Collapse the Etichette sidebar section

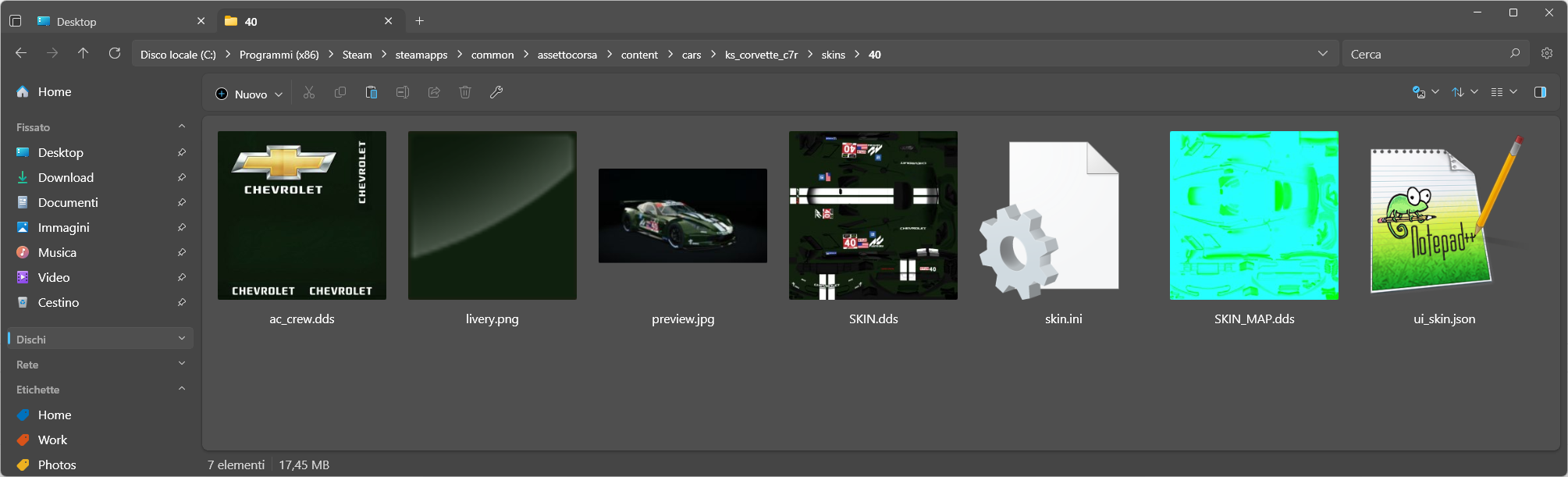pyautogui.click(x=181, y=389)
